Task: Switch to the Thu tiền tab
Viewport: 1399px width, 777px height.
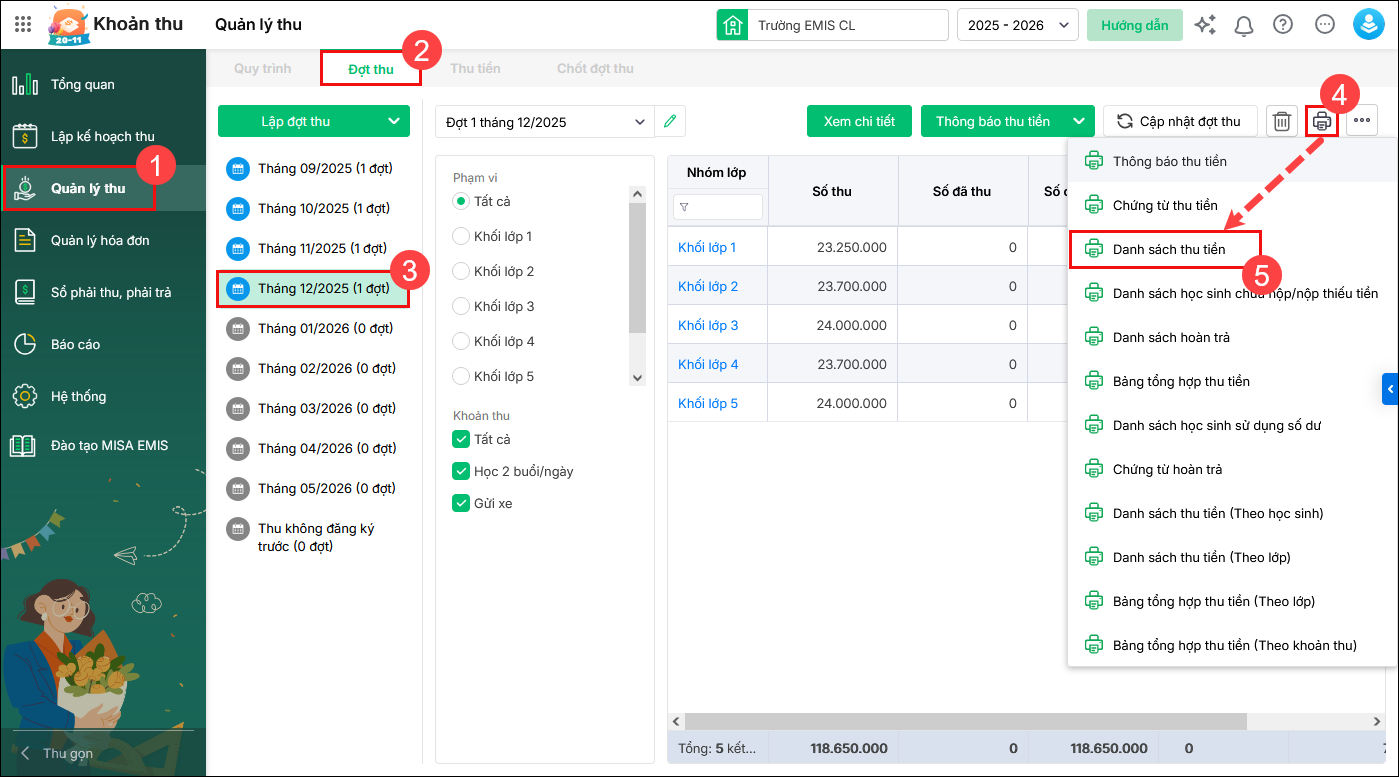Action: click(x=475, y=69)
